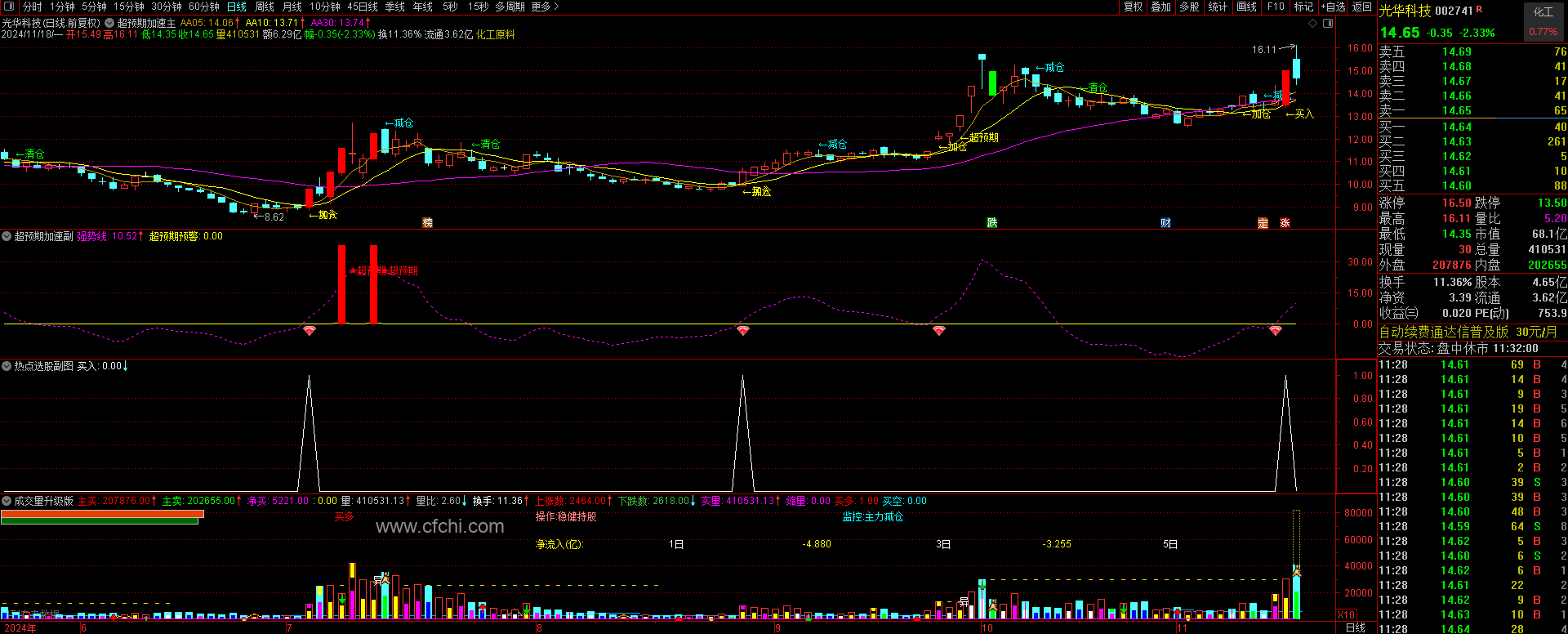This screenshot has width=1568, height=634.
Task: Click the 8.62 low price label
Action: tap(274, 217)
